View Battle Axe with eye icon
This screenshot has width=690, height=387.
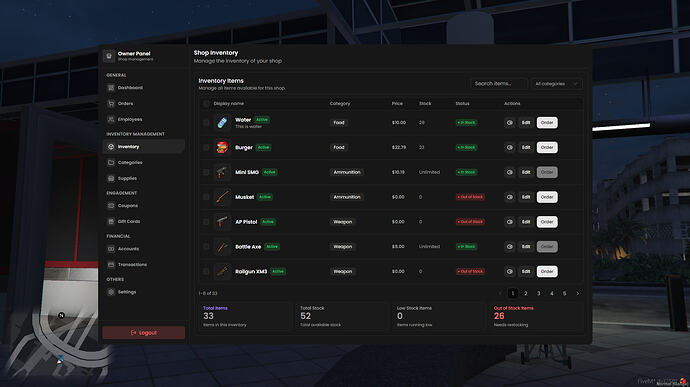coord(510,247)
